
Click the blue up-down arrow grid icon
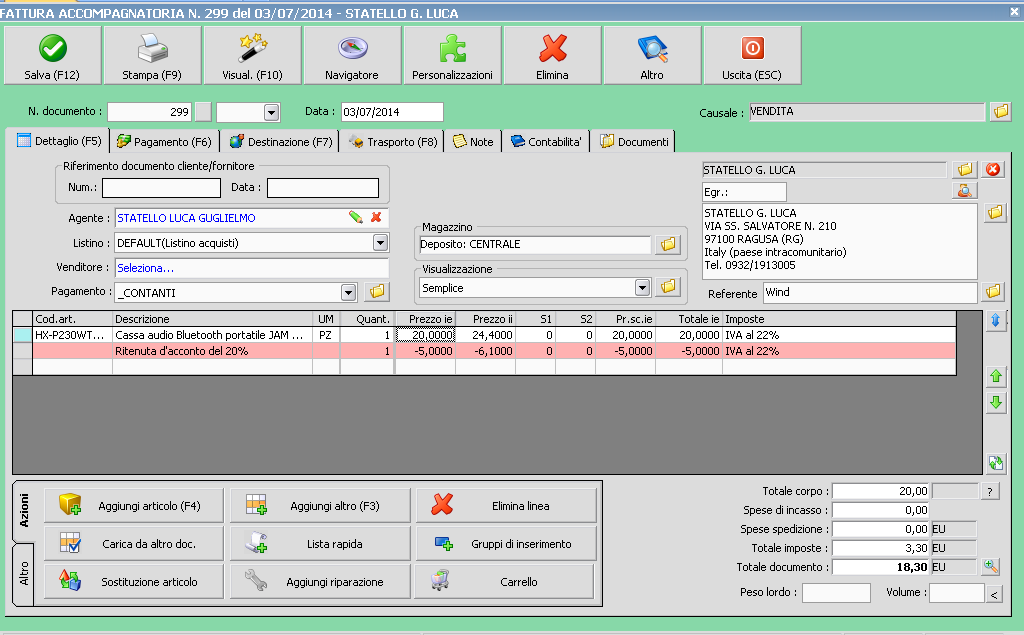[x=995, y=320]
